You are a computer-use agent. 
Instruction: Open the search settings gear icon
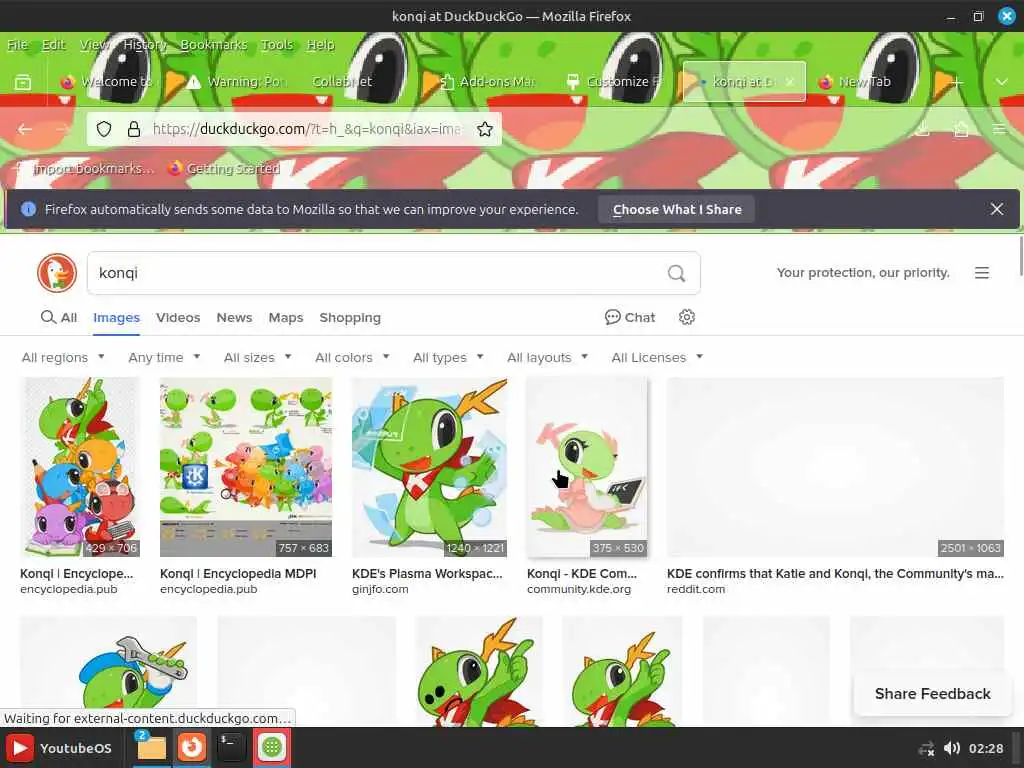tap(686, 317)
